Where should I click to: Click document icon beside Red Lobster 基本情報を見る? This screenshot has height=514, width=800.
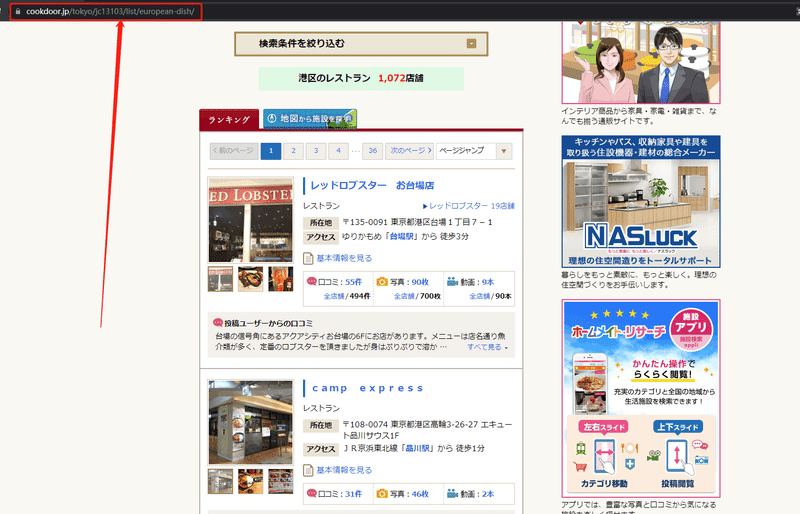pyautogui.click(x=308, y=259)
